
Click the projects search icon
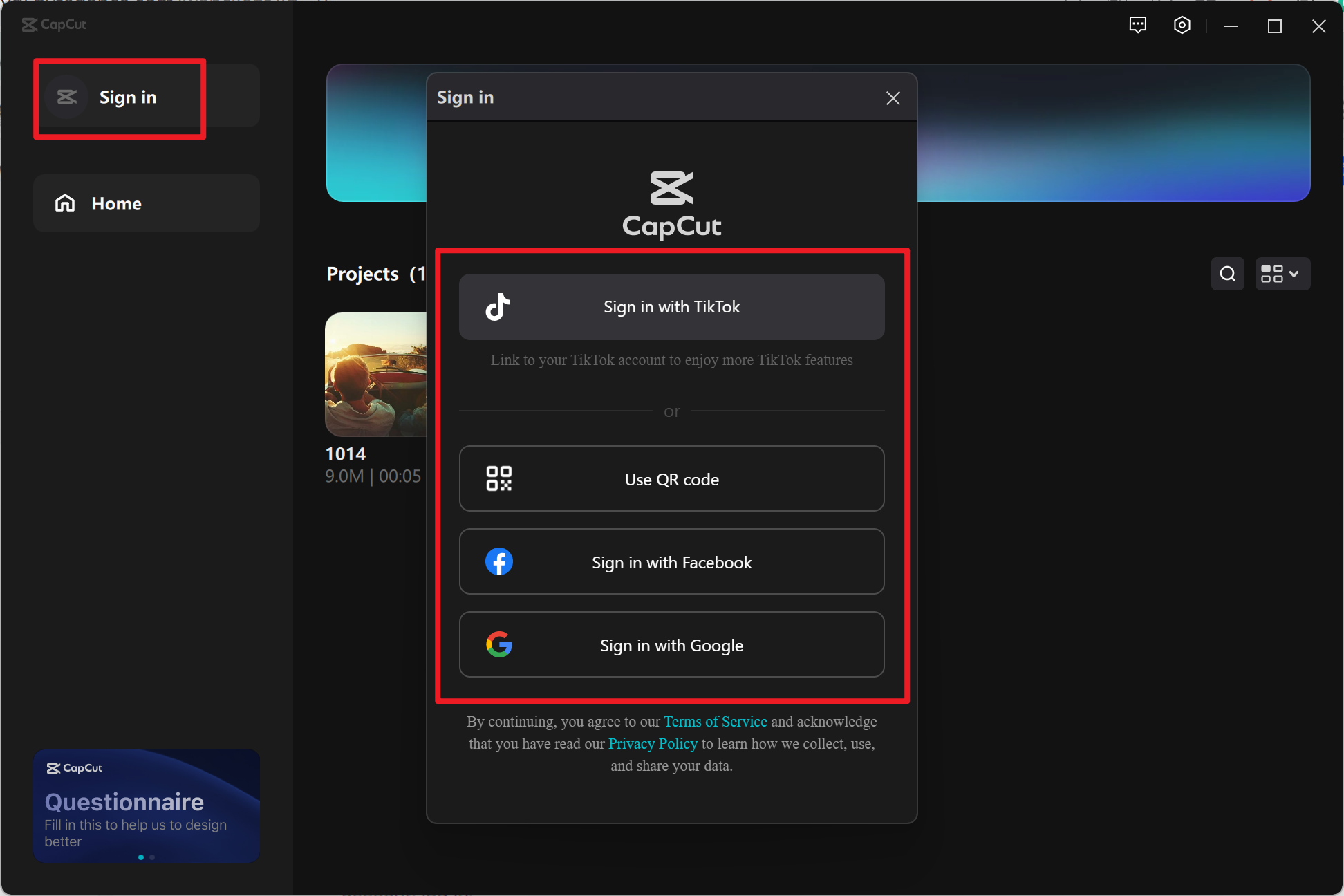(1227, 274)
